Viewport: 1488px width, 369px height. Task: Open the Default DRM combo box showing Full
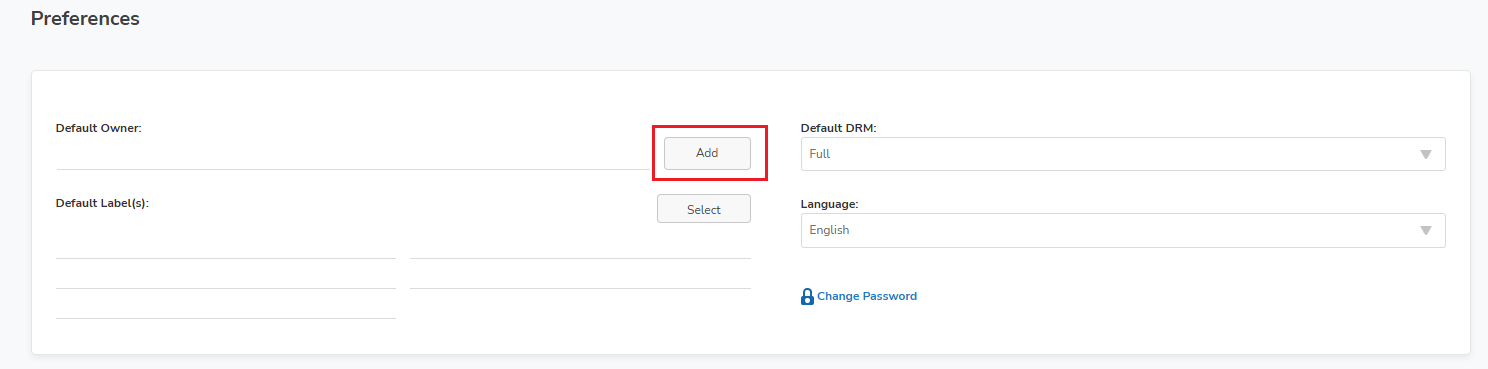[1123, 154]
